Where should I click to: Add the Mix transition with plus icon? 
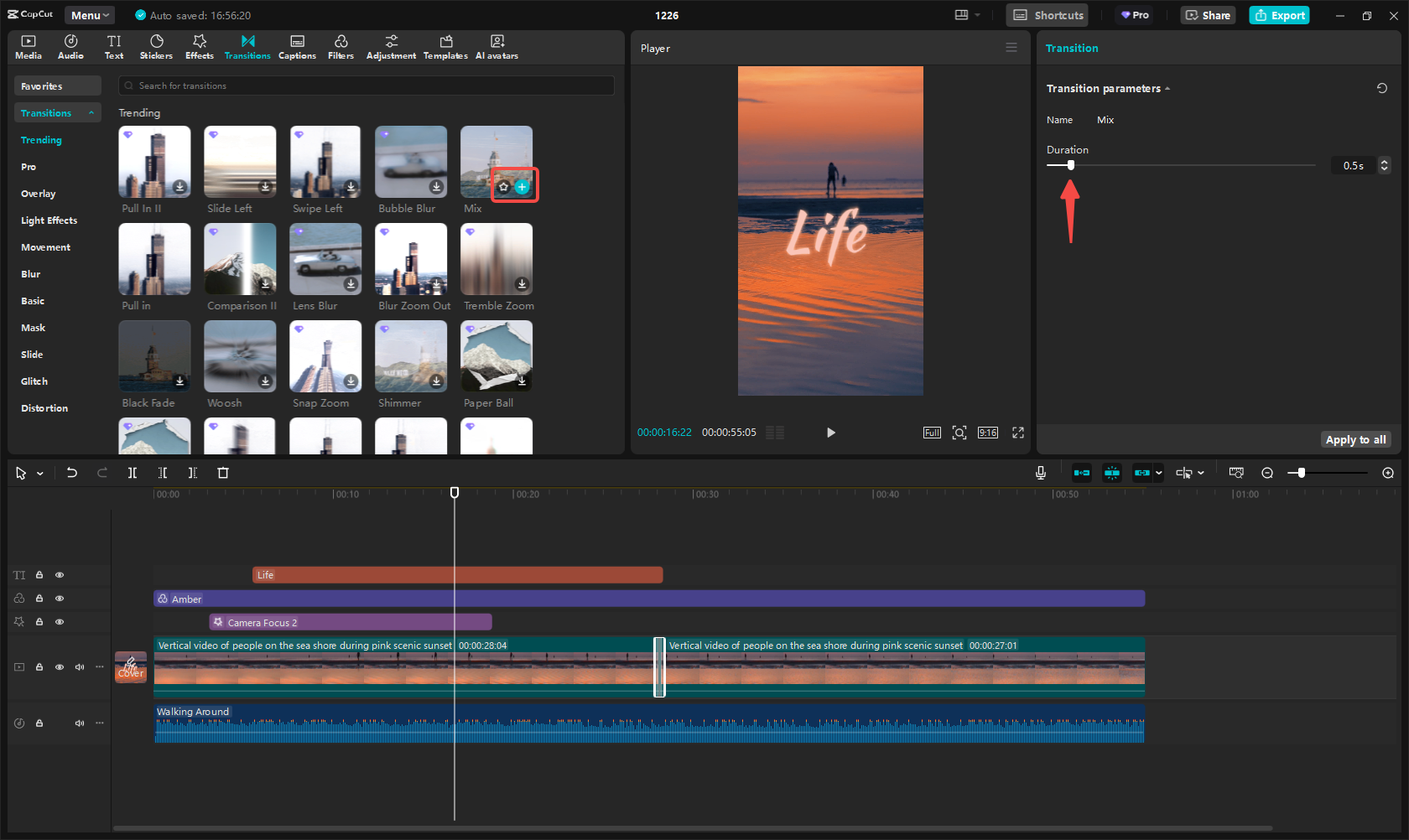[523, 187]
